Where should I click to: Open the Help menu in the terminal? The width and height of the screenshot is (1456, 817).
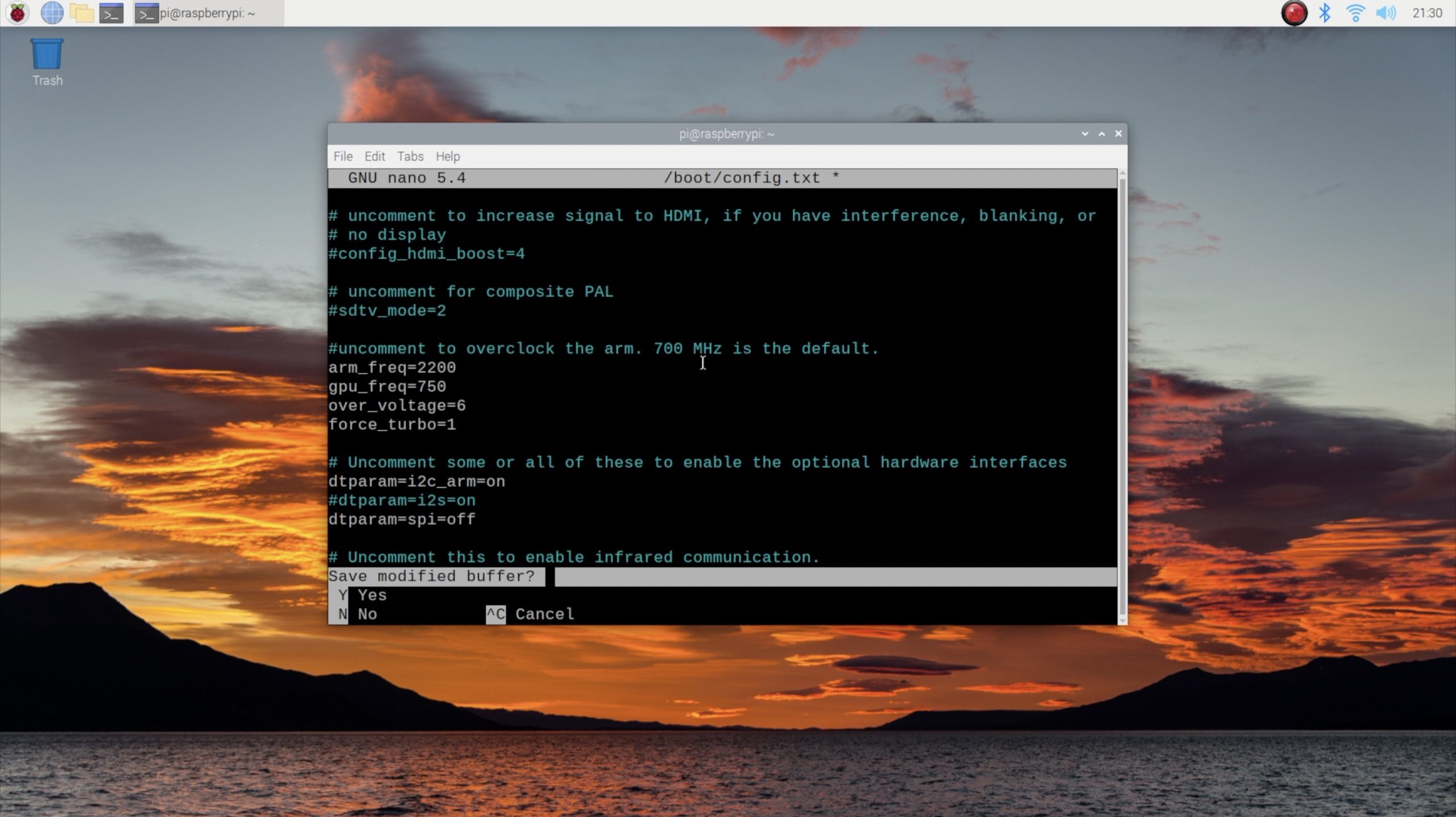point(448,156)
